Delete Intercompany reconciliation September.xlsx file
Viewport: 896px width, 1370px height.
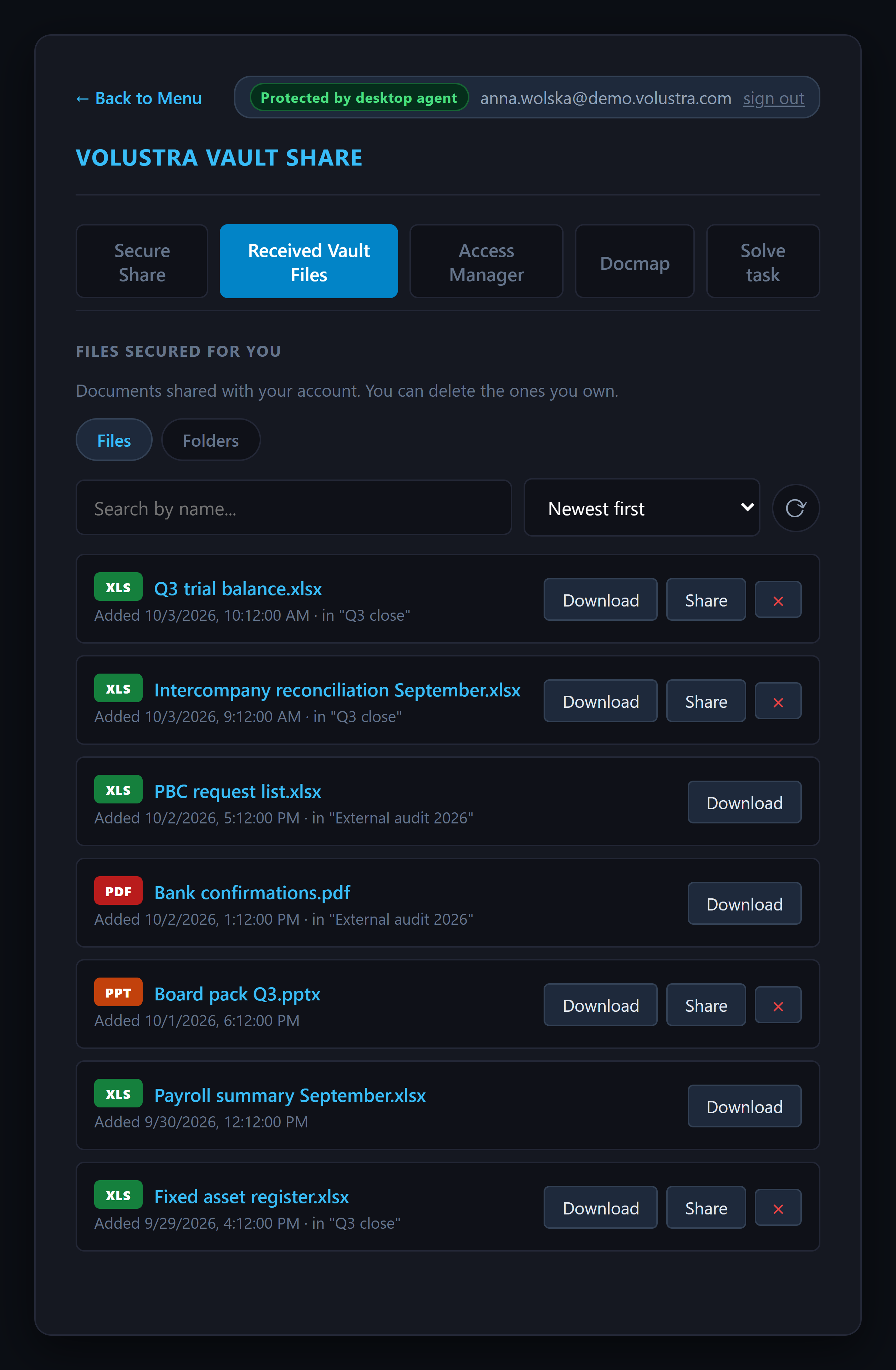[x=778, y=701]
